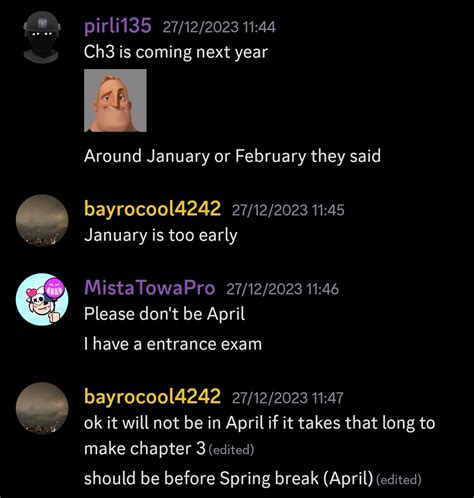Viewport: 474px width, 498px height.
Task: Click the bayrocool4242 username at 11:47
Action: (x=152, y=397)
